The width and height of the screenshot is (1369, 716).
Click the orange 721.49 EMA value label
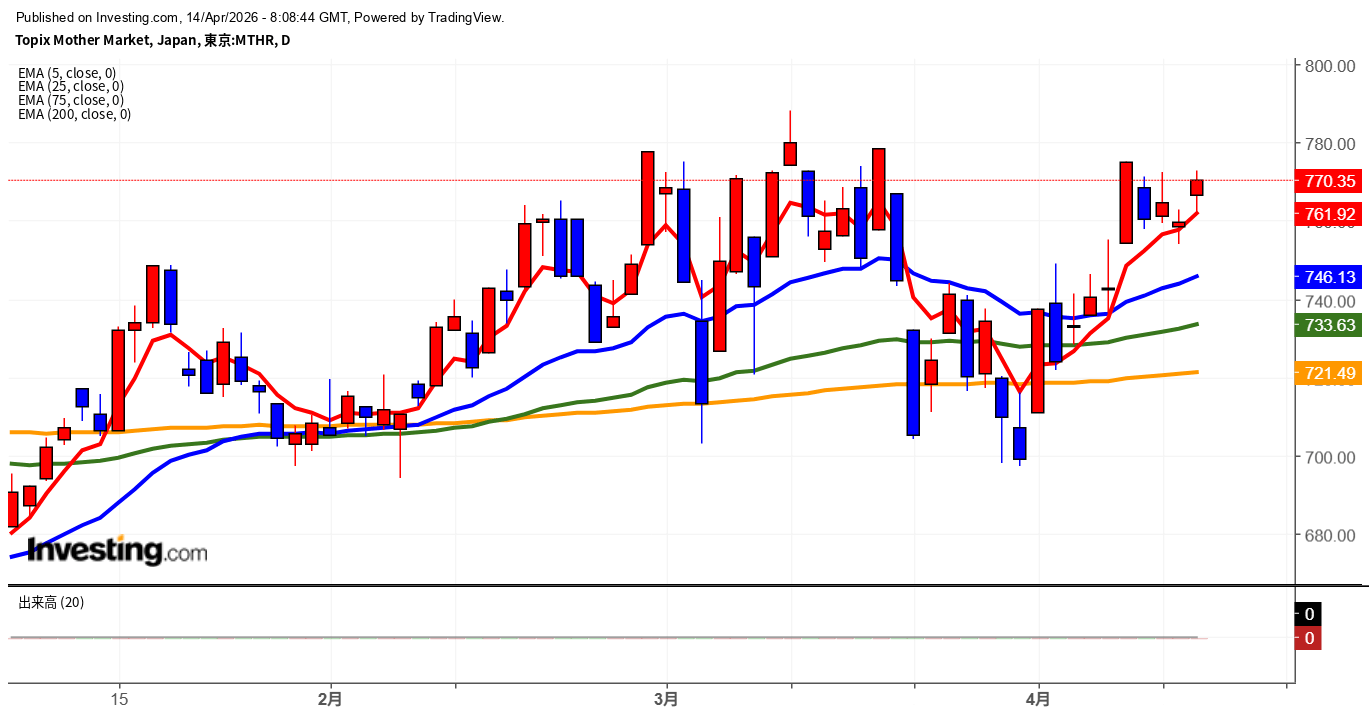click(1330, 373)
